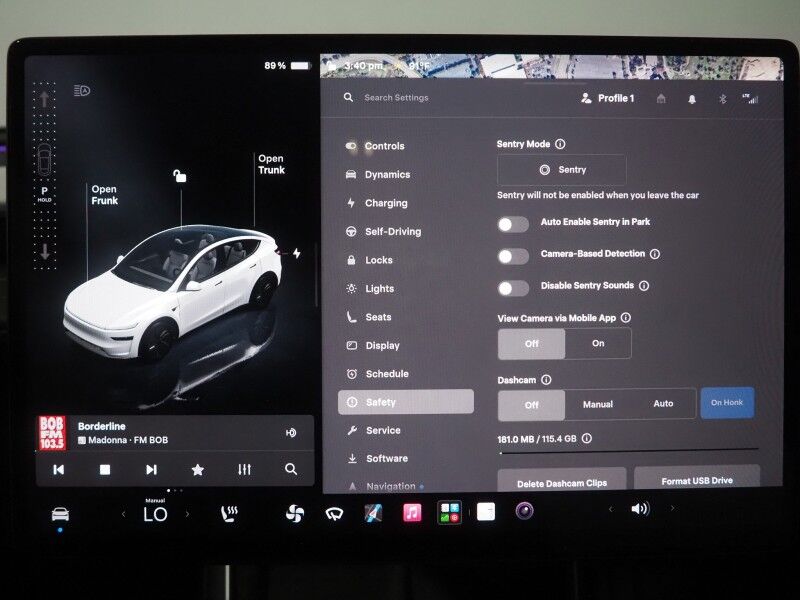The width and height of the screenshot is (800, 600).
Task: Tap Open Frunk label
Action: click(x=105, y=195)
